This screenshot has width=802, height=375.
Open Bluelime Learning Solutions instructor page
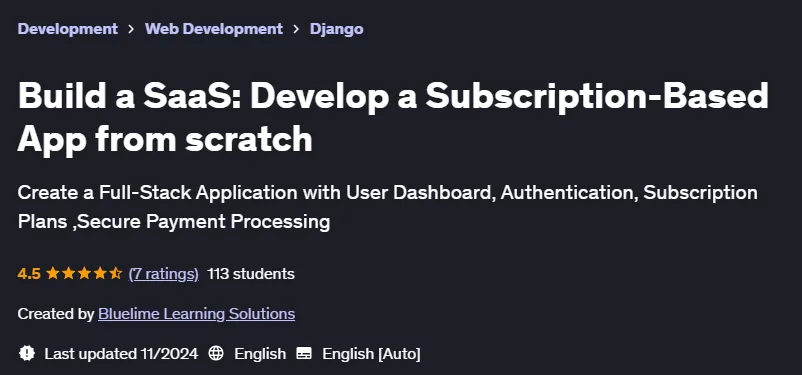pyautogui.click(x=196, y=314)
